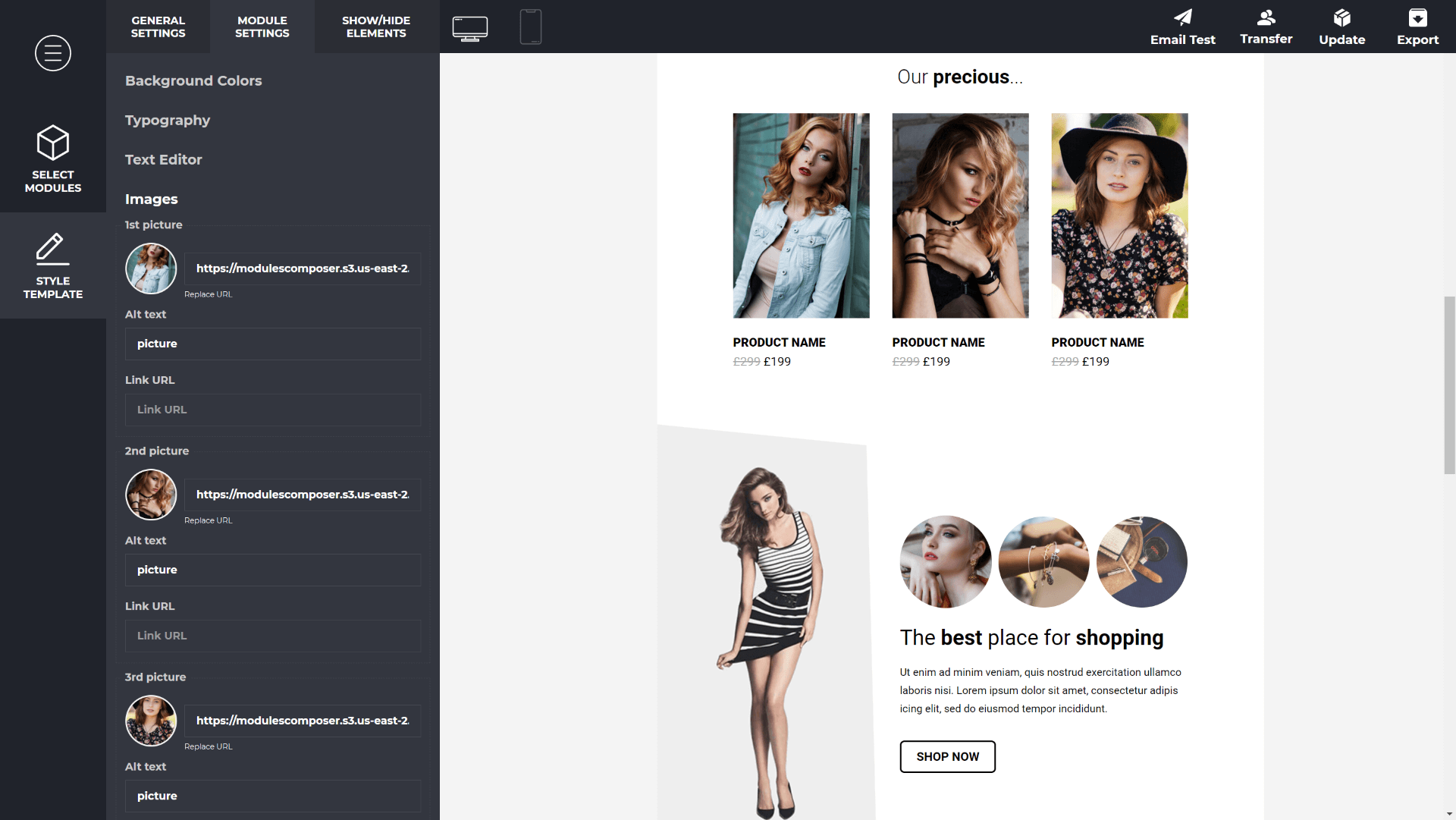Viewport: 1456px width, 820px height.
Task: Switch to mobile preview mode
Action: click(x=530, y=27)
